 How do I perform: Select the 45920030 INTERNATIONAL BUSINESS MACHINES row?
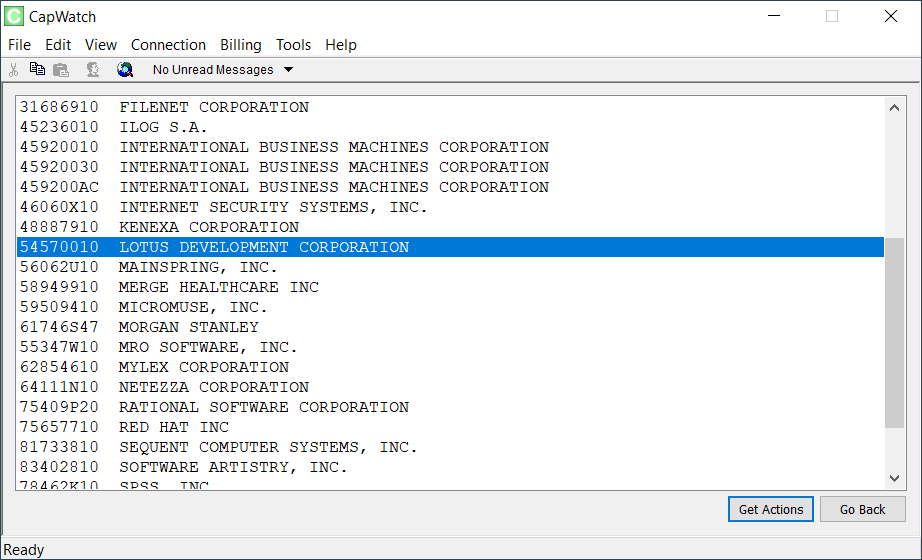point(450,167)
